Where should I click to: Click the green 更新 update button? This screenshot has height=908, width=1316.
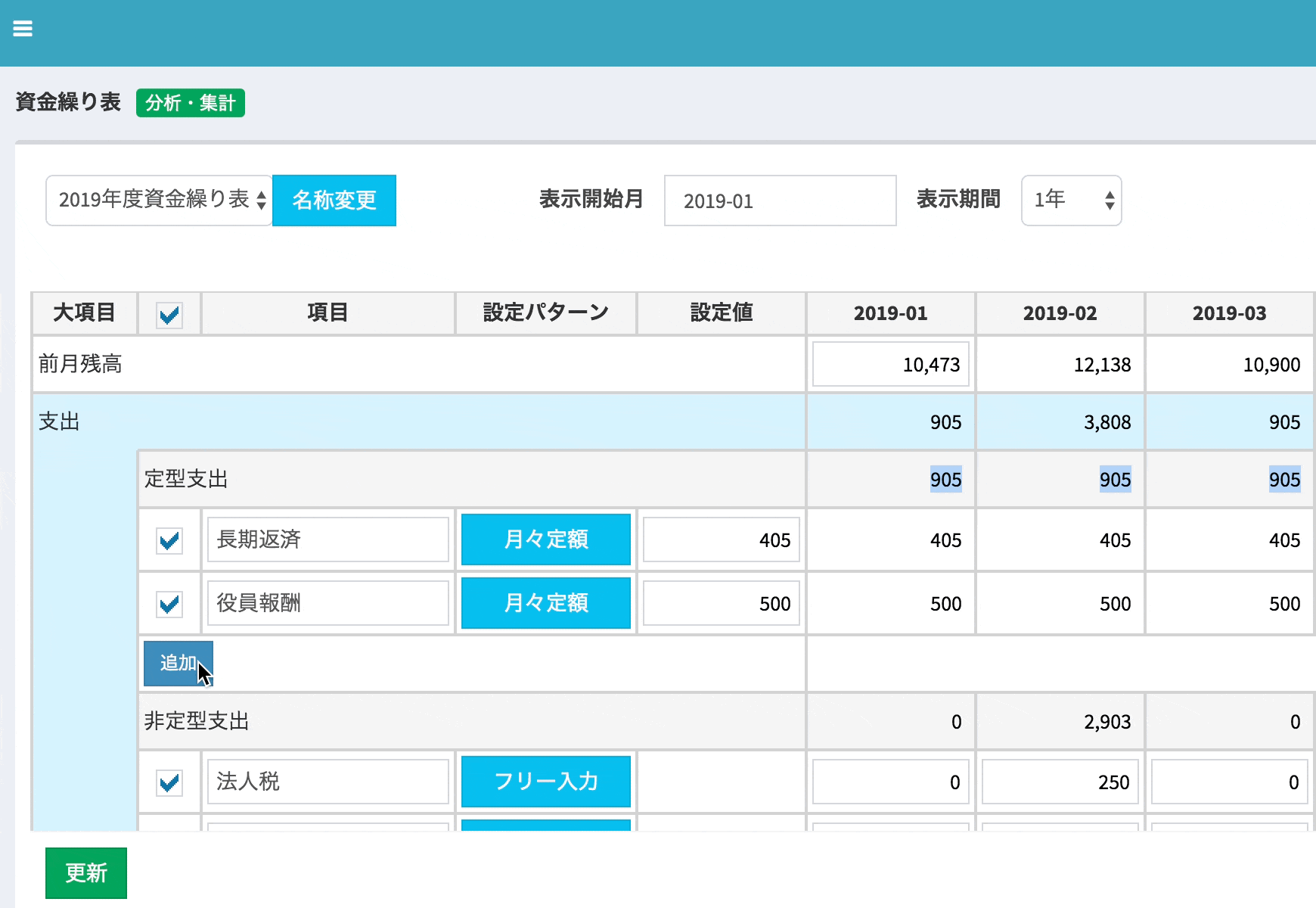pos(86,873)
